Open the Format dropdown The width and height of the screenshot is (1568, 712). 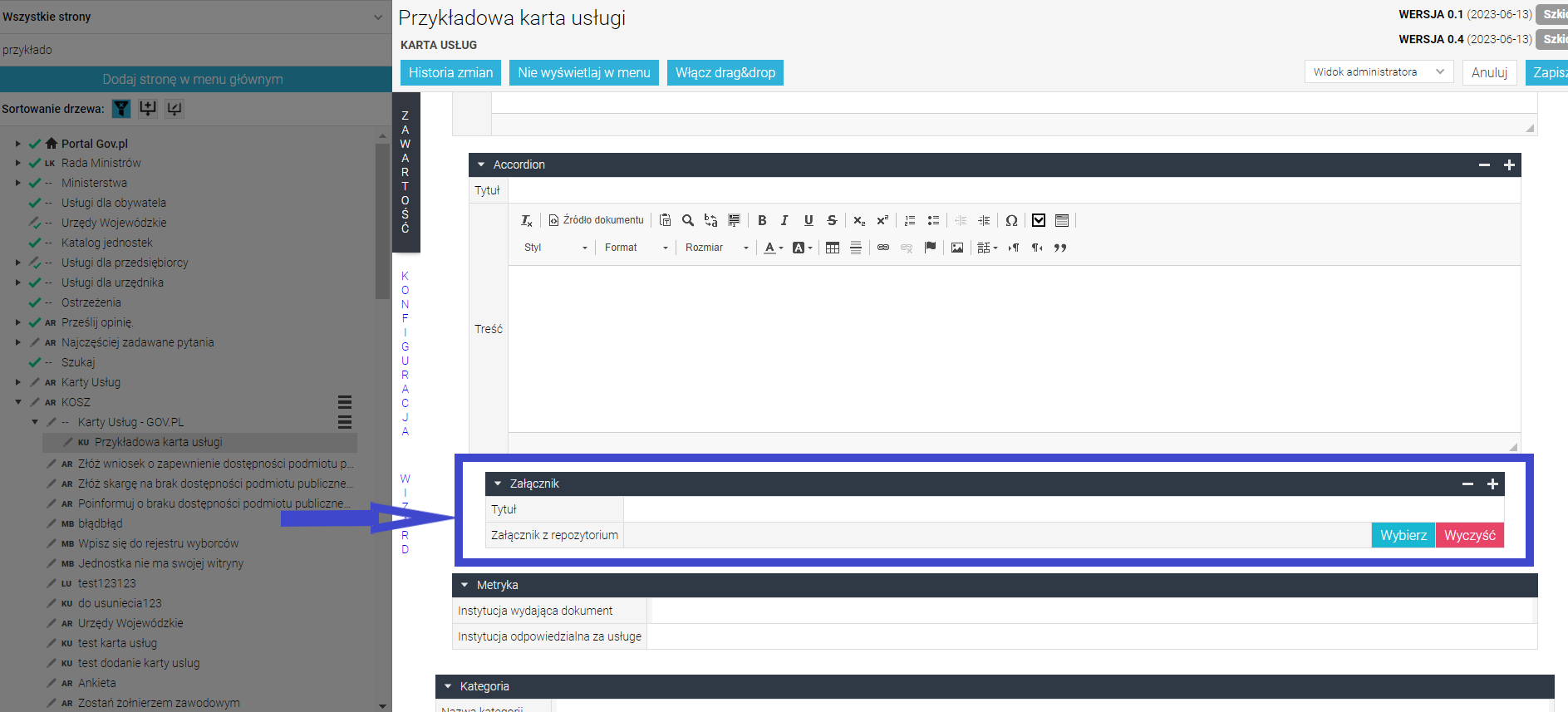click(636, 248)
